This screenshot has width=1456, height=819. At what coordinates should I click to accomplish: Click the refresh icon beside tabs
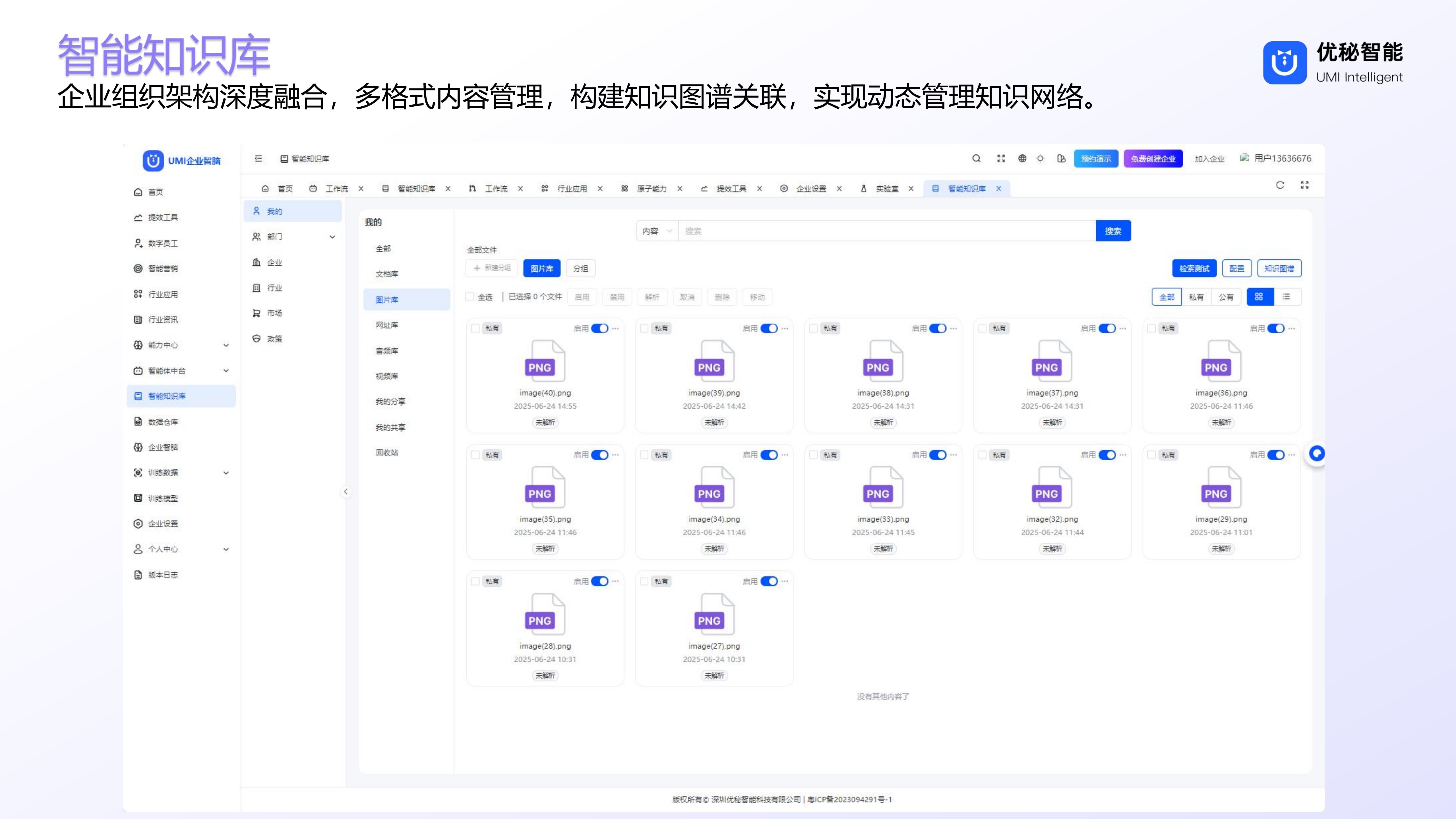coord(1280,185)
